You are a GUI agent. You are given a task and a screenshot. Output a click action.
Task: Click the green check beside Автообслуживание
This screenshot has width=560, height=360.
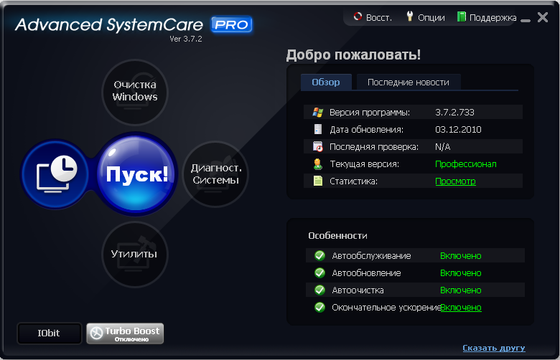pyautogui.click(x=320, y=256)
